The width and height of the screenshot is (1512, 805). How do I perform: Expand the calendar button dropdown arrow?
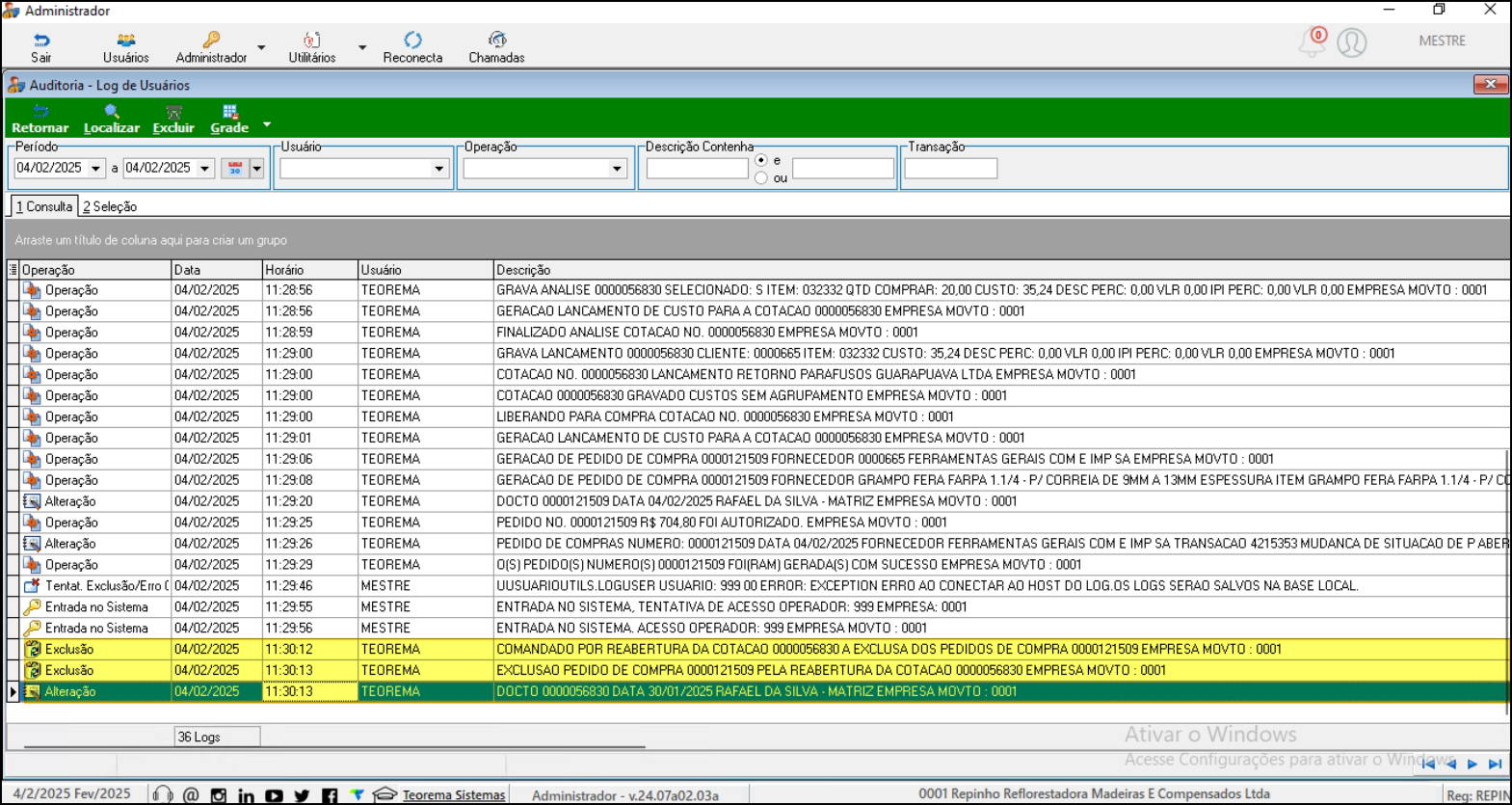256,168
